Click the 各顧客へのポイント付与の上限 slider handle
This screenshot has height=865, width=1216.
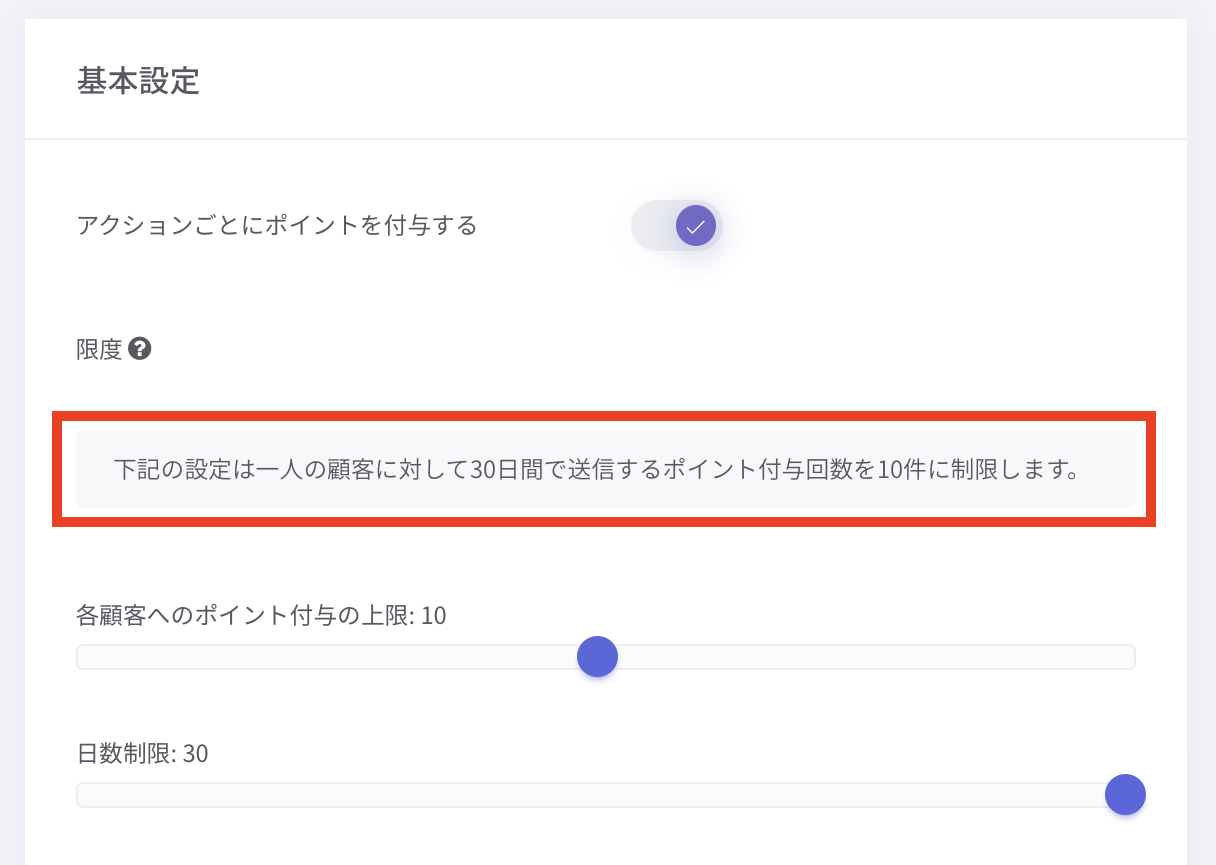point(597,657)
